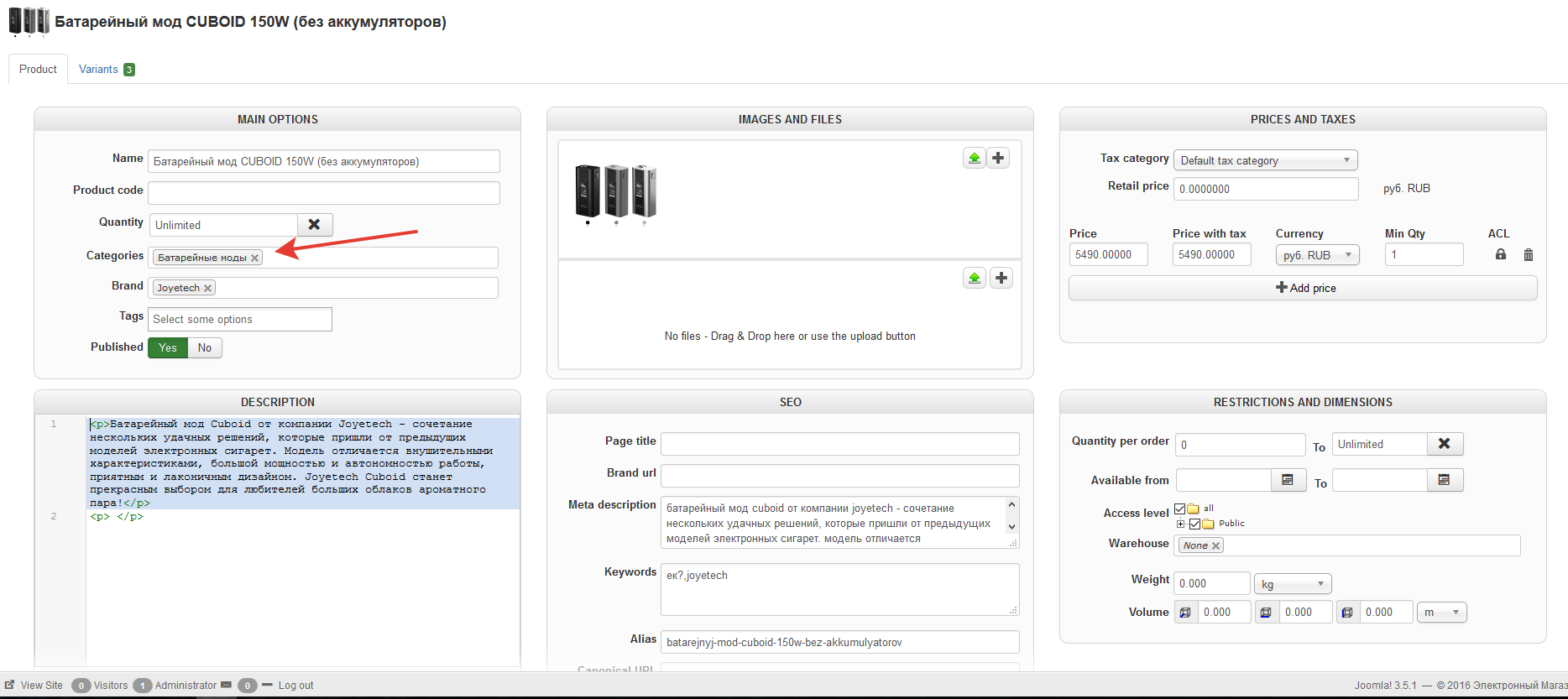Screen dimensions: 1568x699
Task: Remove the Батарейные моды category tag
Action: point(255,258)
